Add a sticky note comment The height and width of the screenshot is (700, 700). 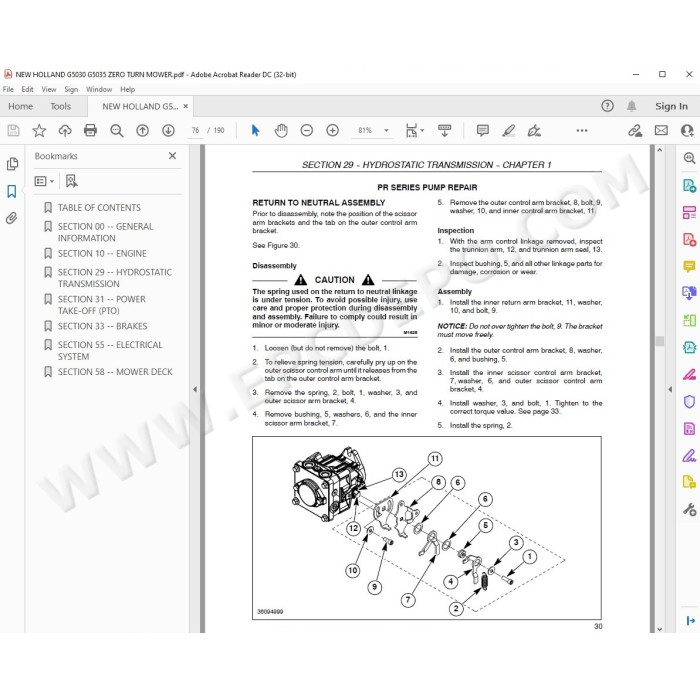(483, 130)
